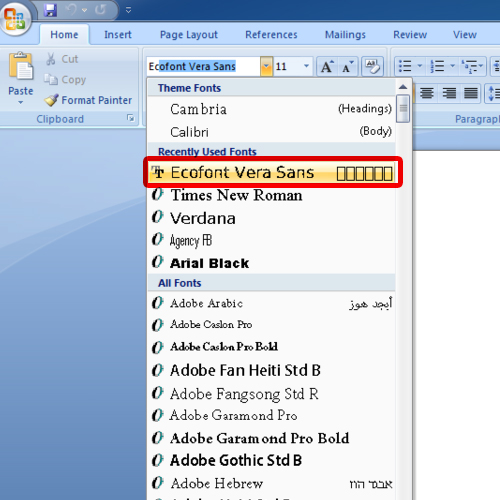Pick Adobe Fangsong Std R
This screenshot has height=500, width=500.
[271, 394]
